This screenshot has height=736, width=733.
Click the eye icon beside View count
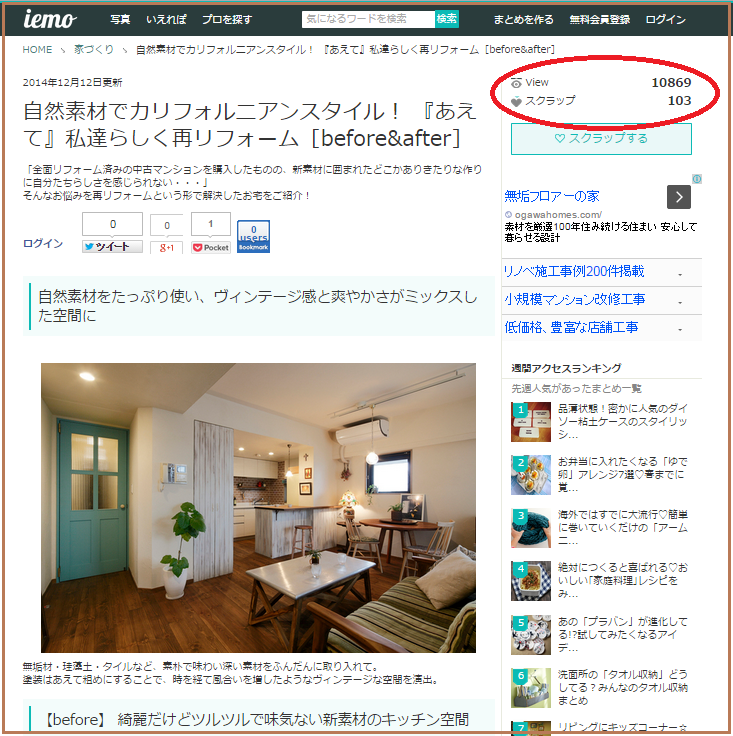[x=516, y=83]
